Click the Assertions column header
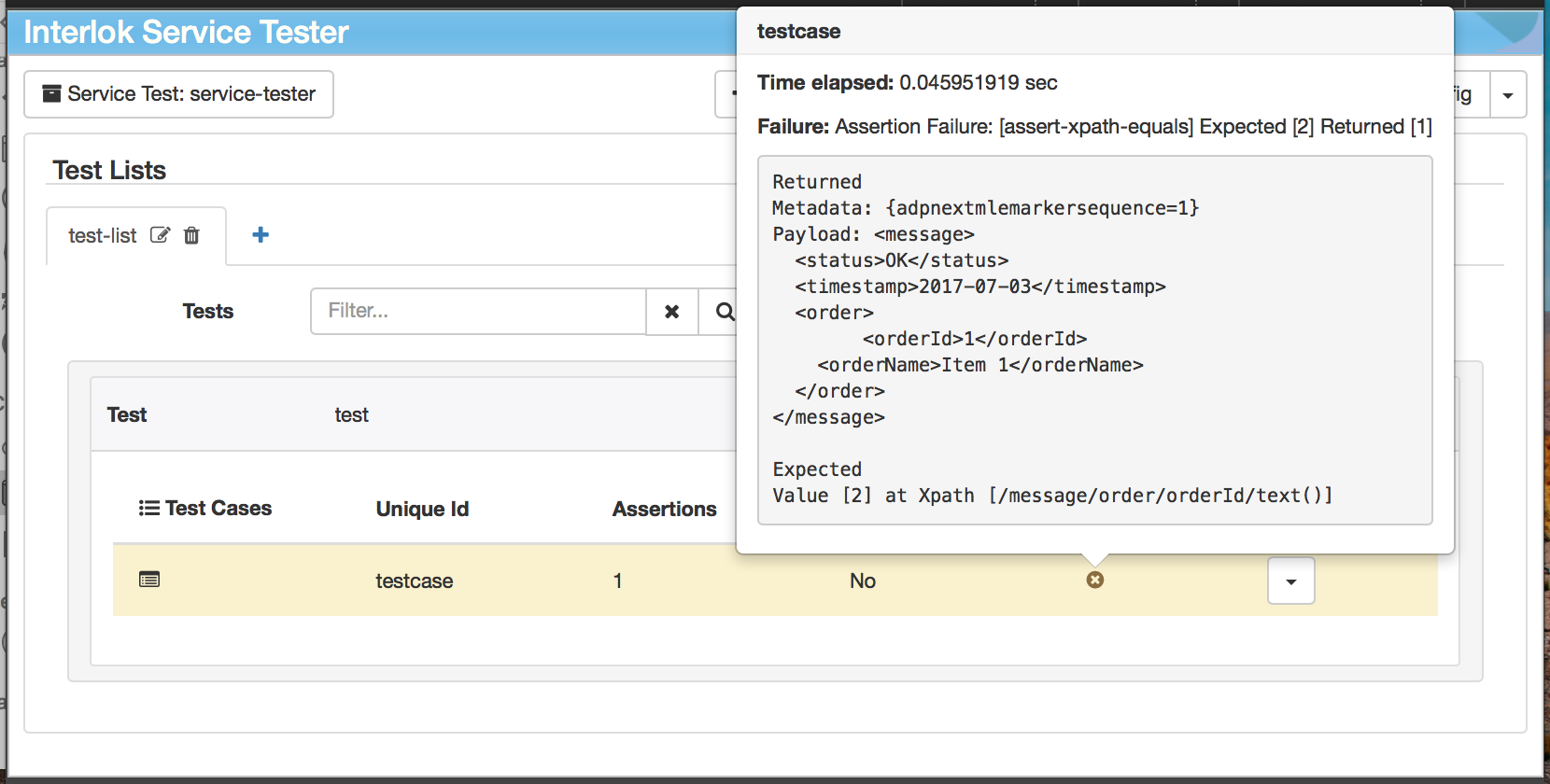This screenshot has height=784, width=1550. click(x=665, y=509)
